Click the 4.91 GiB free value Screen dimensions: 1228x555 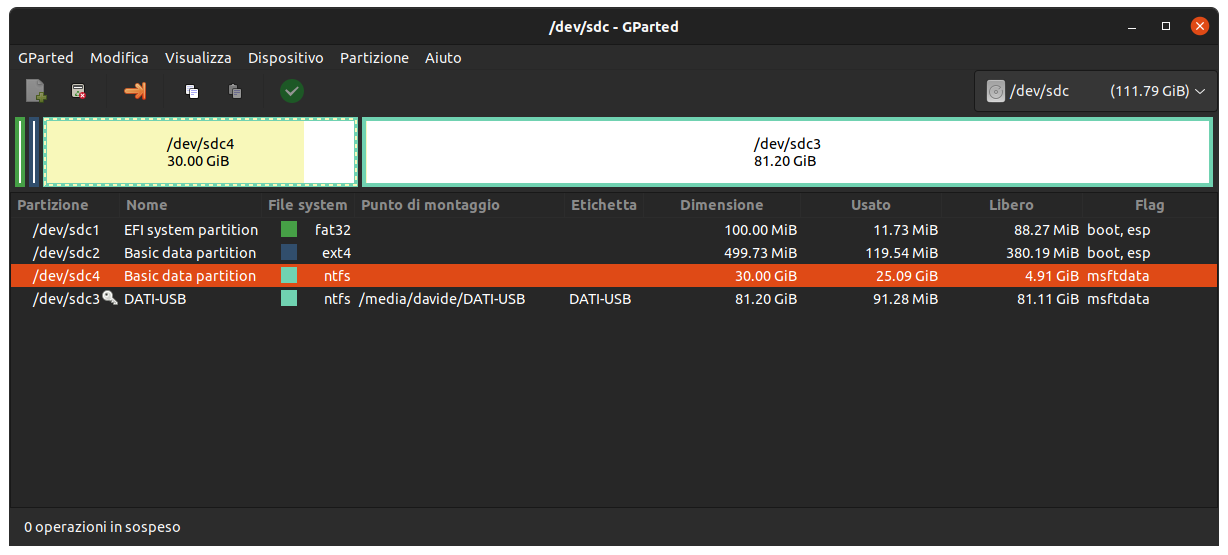(1051, 275)
